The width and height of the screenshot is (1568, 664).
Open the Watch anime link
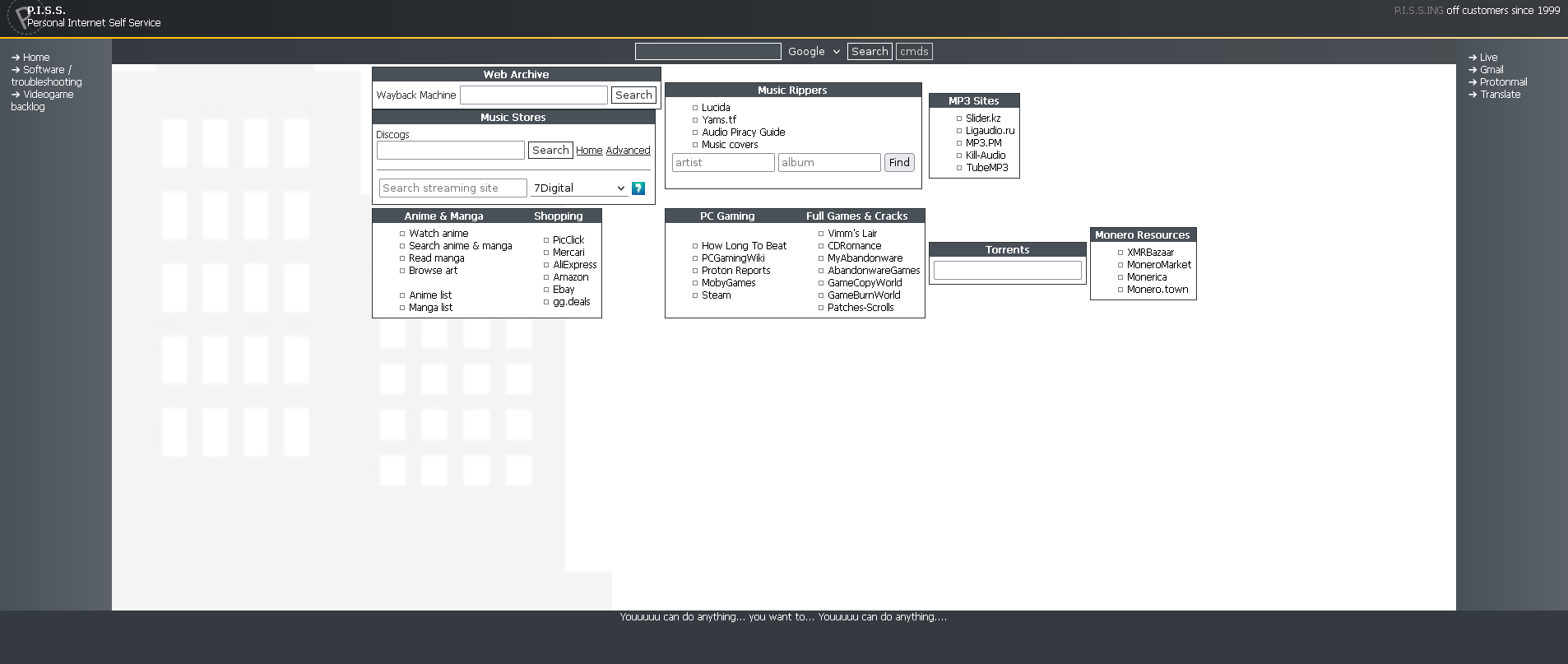[438, 234]
